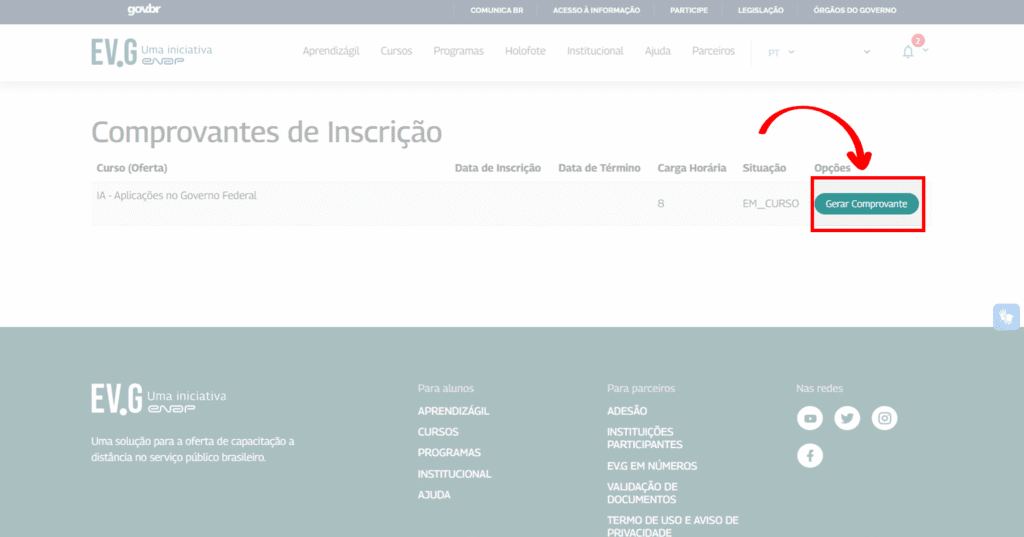Click the Carga Horária column header
The width and height of the screenshot is (1024, 537).
(692, 168)
